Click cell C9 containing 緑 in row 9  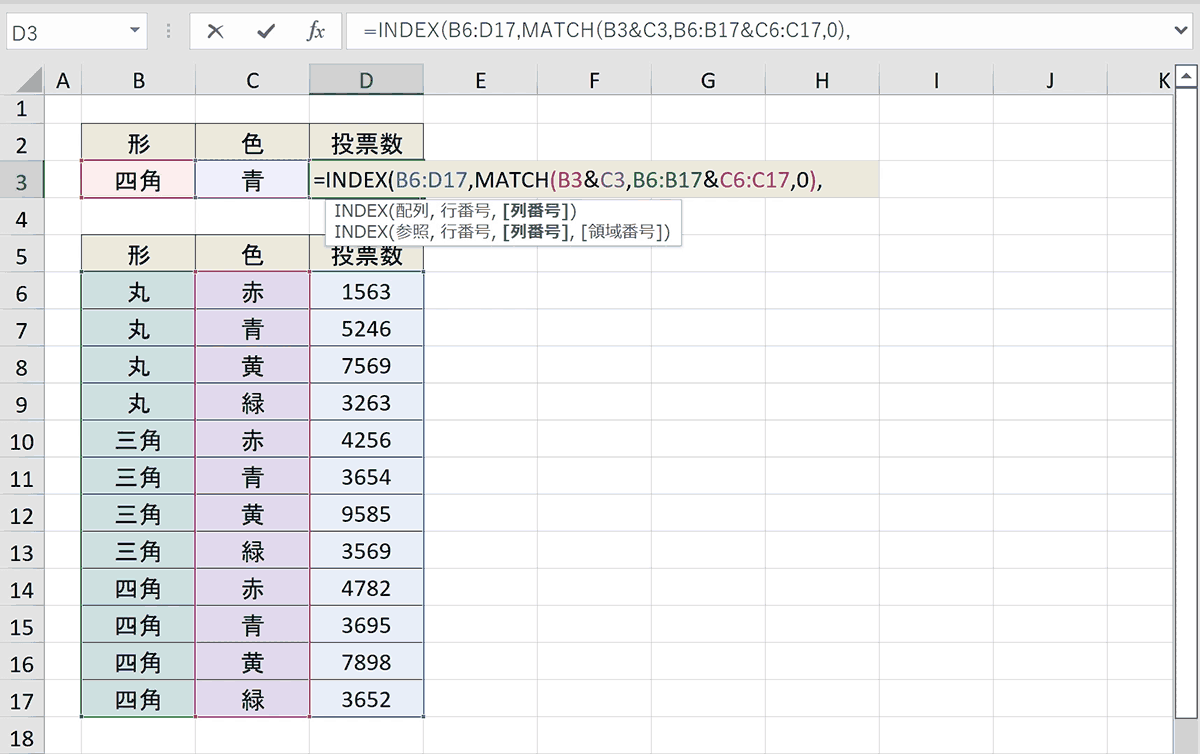252,403
